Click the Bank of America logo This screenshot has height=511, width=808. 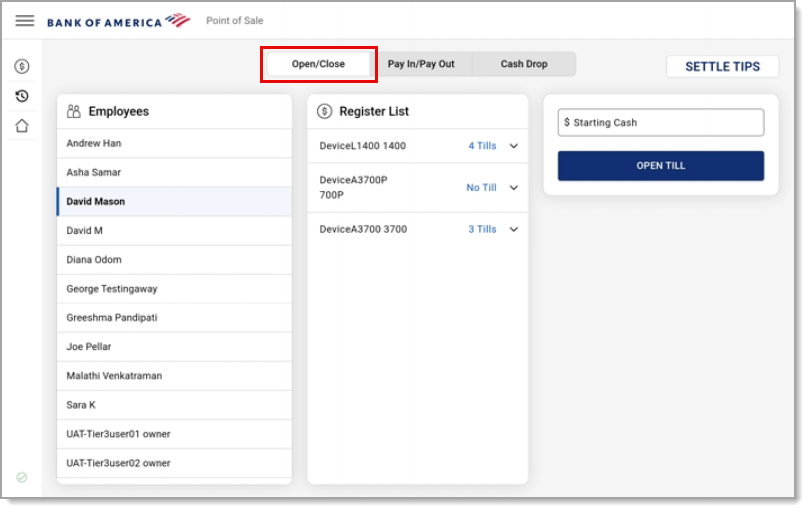pos(119,21)
